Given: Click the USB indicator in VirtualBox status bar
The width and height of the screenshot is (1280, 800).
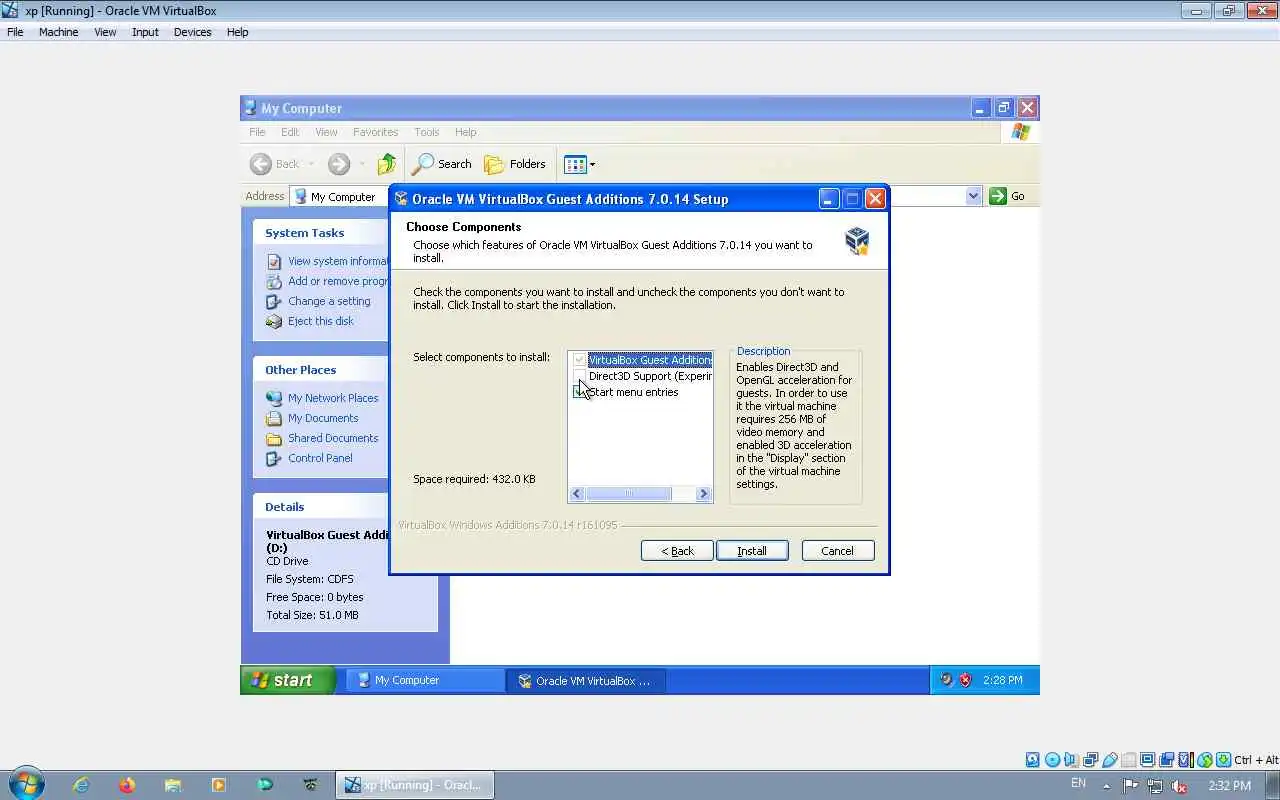Looking at the screenshot, I should point(1109,760).
